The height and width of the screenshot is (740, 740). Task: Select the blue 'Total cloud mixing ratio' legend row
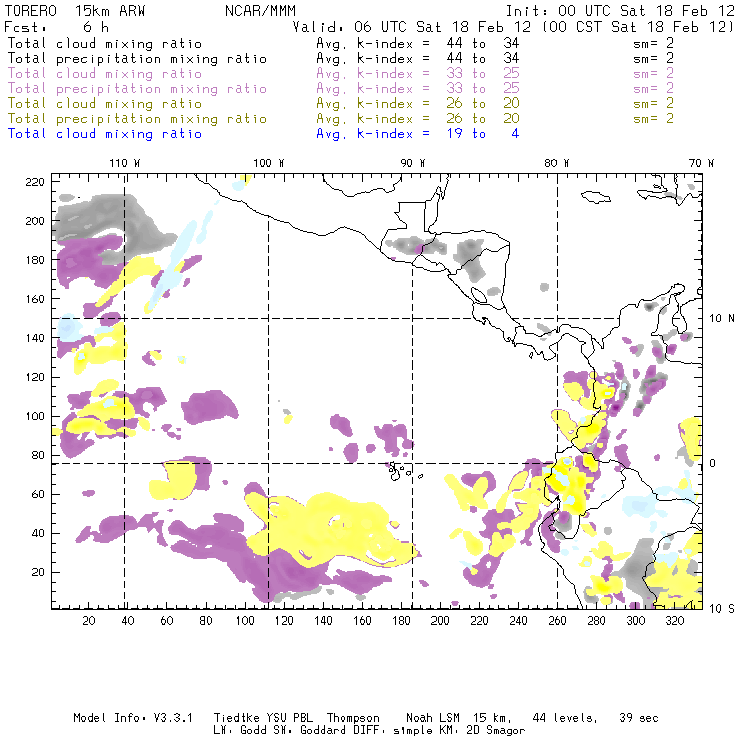105,134
